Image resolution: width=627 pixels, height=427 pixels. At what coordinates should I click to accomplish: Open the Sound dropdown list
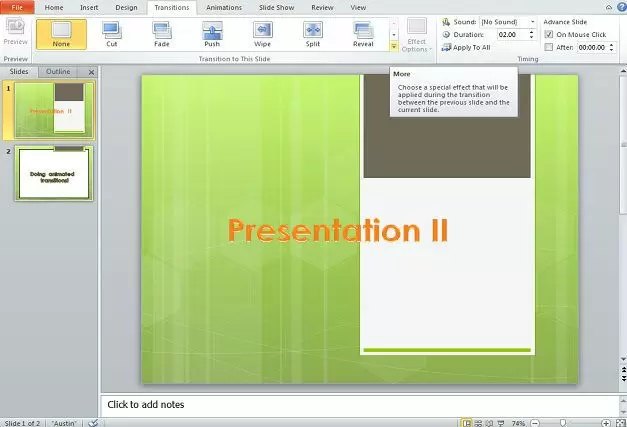point(532,21)
